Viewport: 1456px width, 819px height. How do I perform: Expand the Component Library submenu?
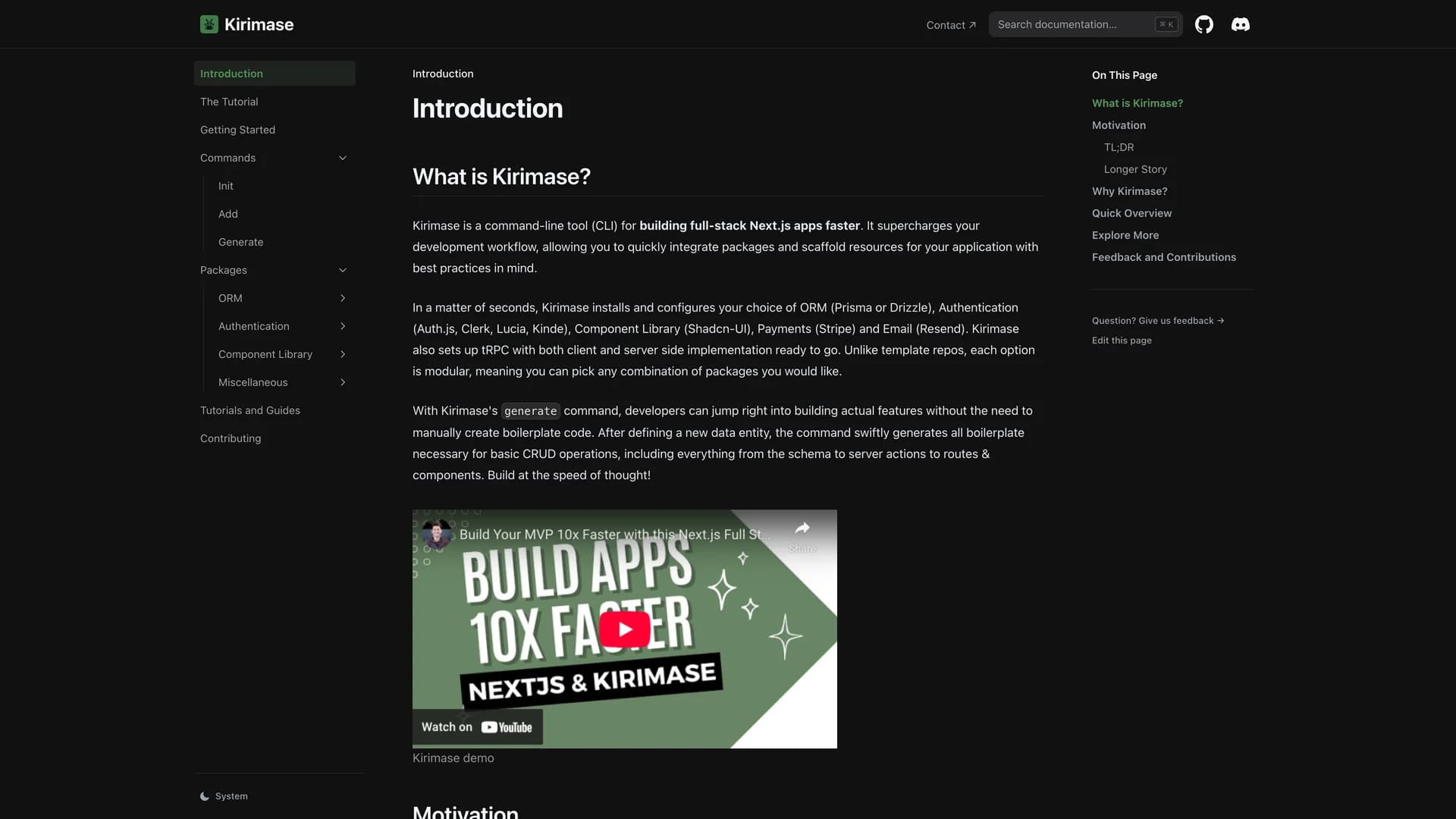343,354
